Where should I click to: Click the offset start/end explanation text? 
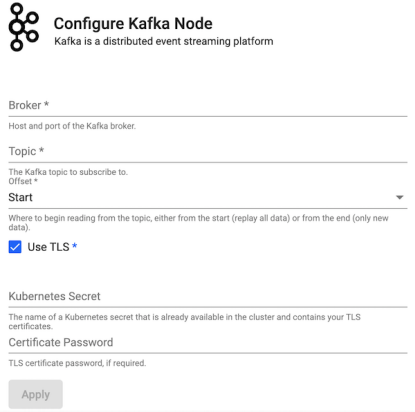click(199, 223)
